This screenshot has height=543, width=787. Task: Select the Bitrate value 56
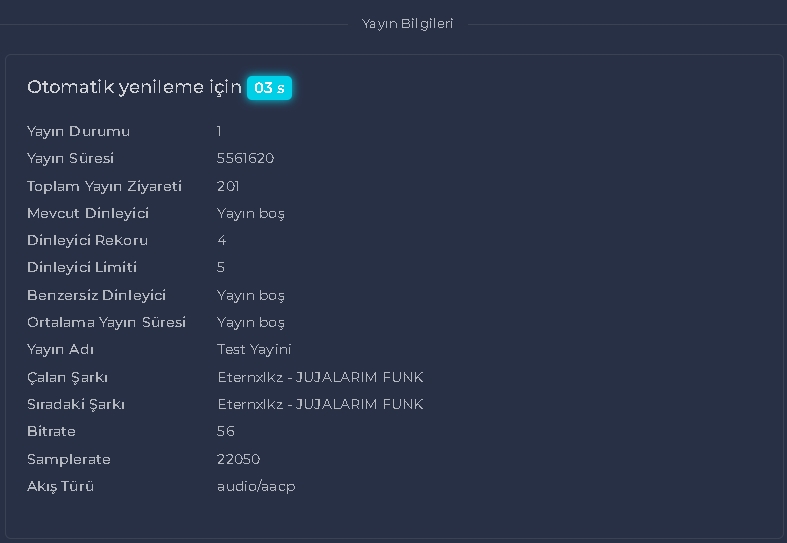pyautogui.click(x=226, y=432)
